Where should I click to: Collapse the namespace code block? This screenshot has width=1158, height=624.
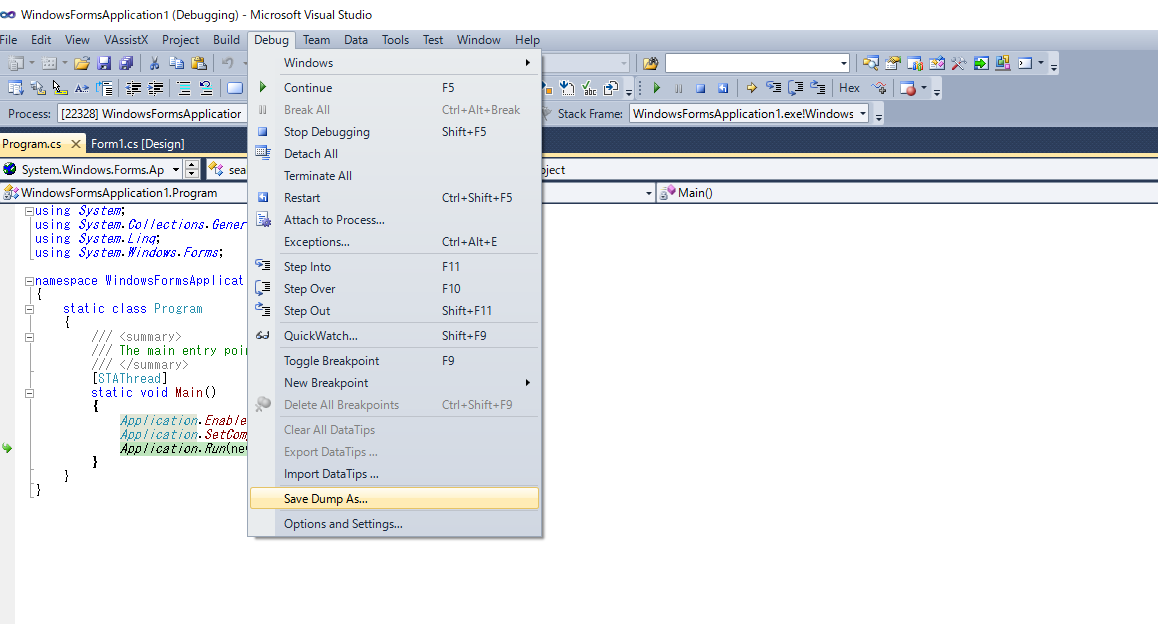(x=30, y=281)
